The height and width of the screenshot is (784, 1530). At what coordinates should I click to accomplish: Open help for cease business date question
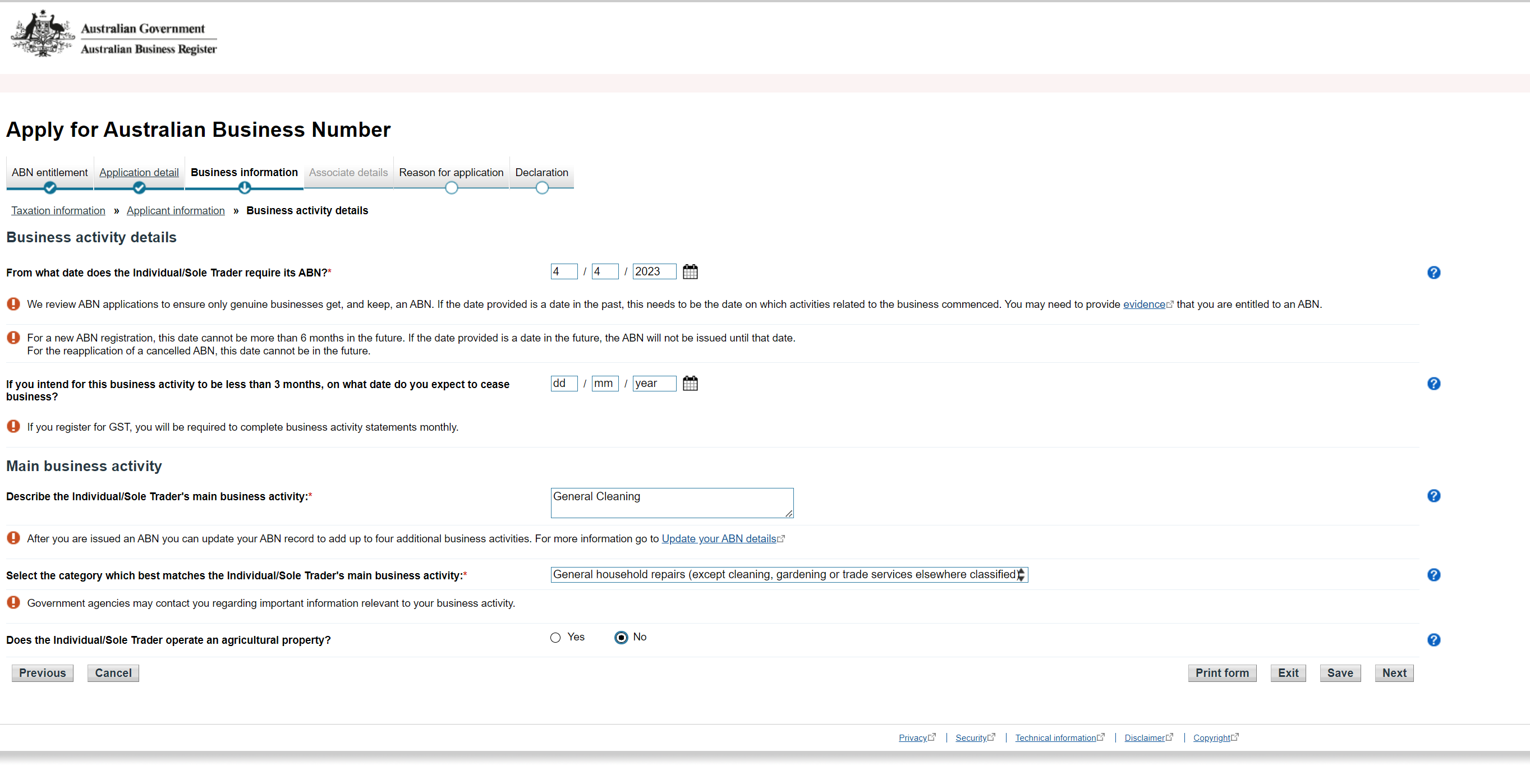coord(1433,384)
